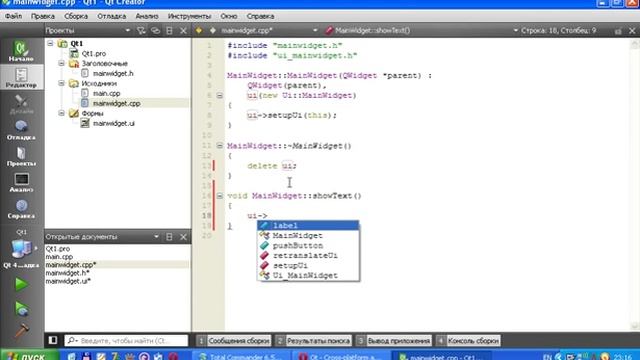This screenshot has width=640, height=360.
Task: Open the Инструменты menu
Action: pos(189,16)
